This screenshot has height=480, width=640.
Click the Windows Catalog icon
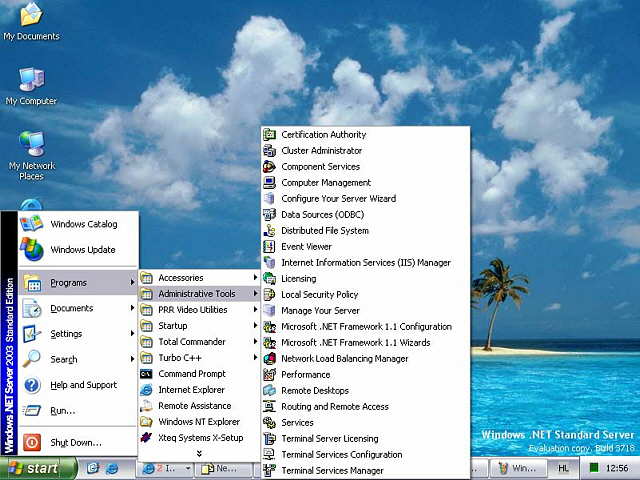[32, 223]
